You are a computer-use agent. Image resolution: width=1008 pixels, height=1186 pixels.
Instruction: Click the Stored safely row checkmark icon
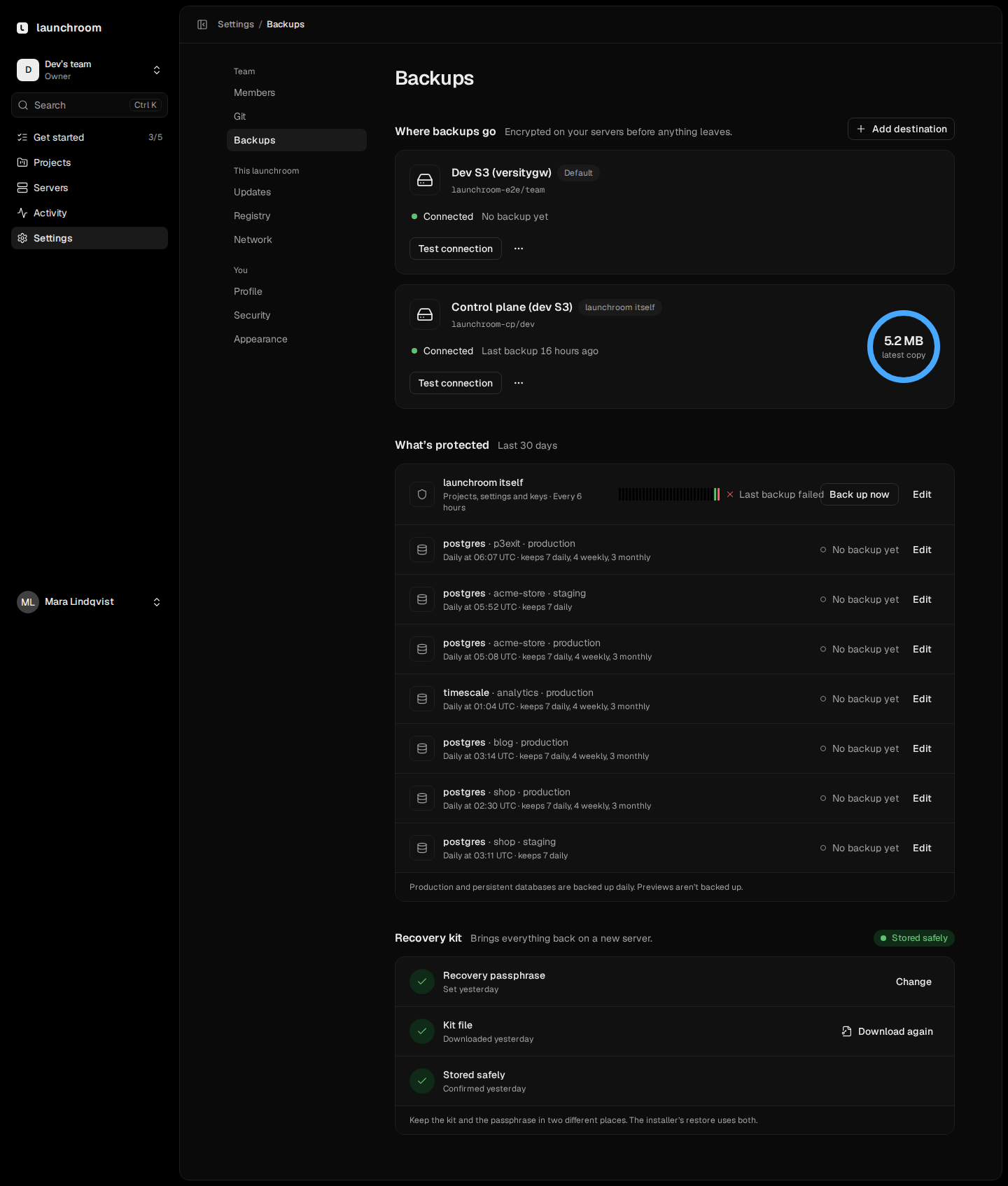click(422, 1081)
